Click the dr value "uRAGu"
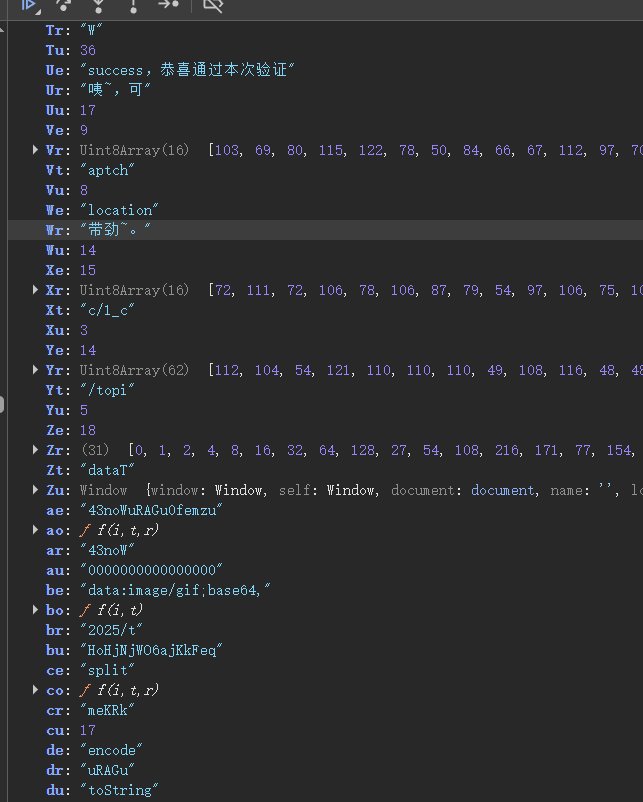The height and width of the screenshot is (802, 643). pos(107,770)
